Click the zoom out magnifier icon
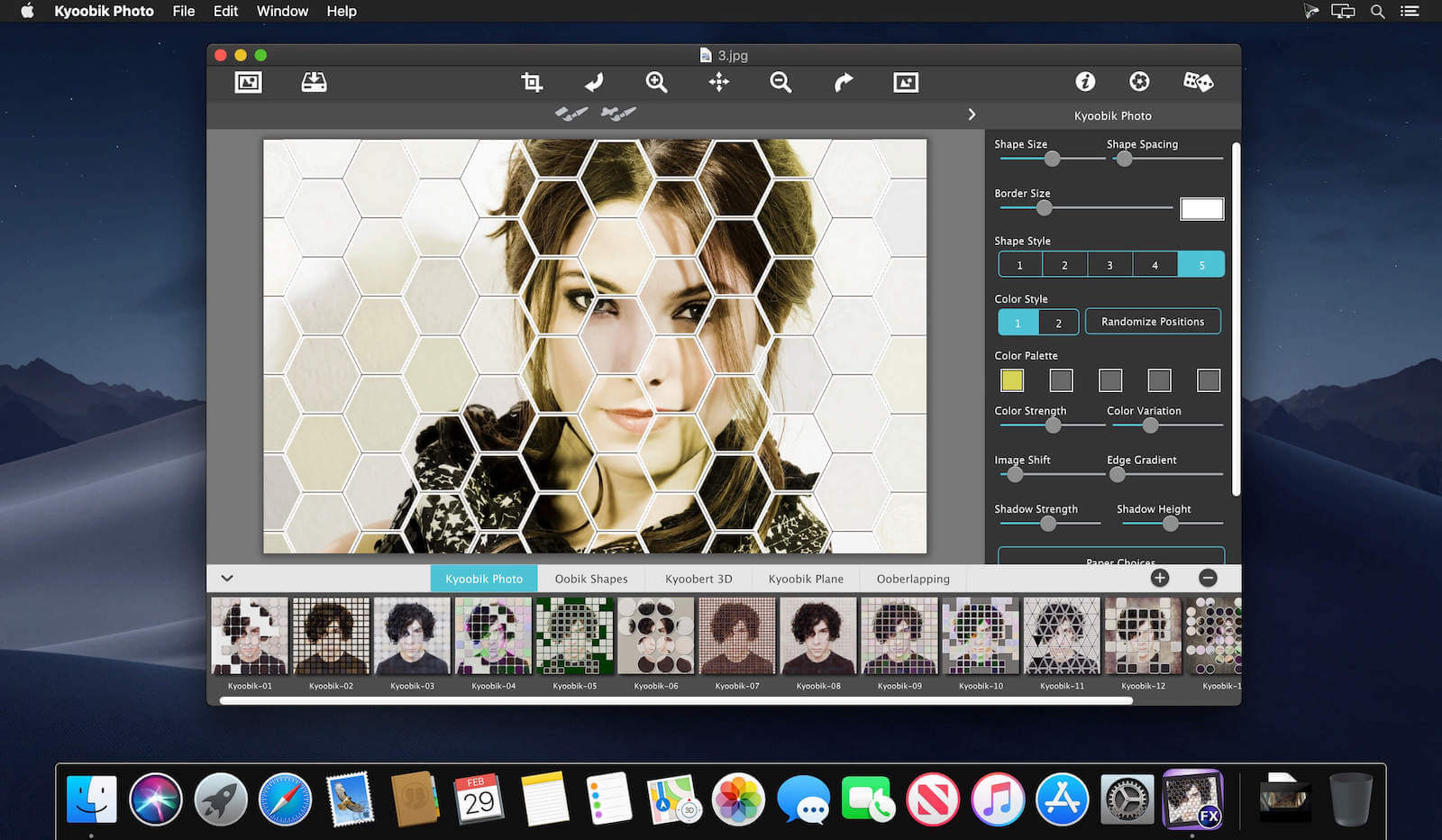This screenshot has height=840, width=1442. coord(780,83)
